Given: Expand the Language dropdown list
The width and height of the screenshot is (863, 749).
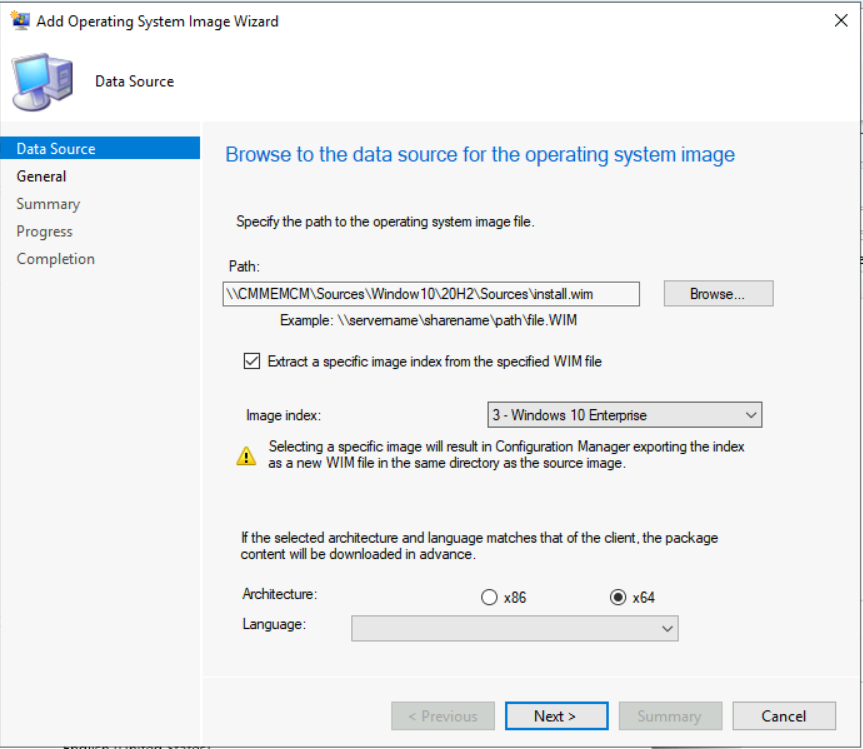Looking at the screenshot, I should pyautogui.click(x=514, y=628).
